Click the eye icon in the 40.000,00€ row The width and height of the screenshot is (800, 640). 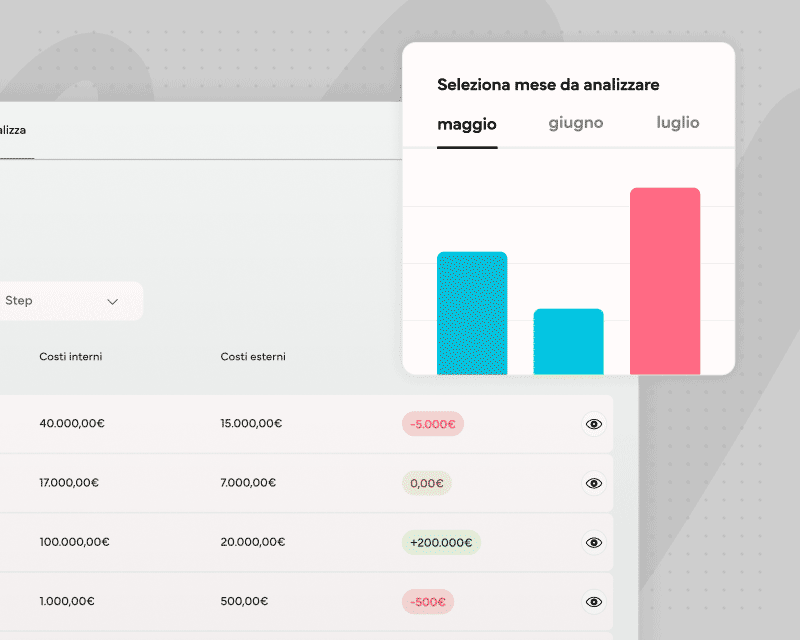(x=594, y=424)
